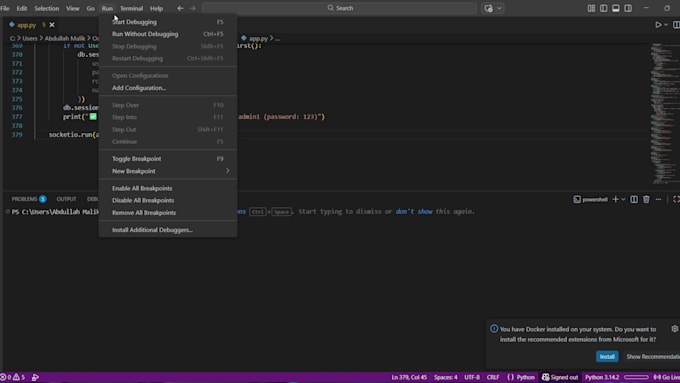The width and height of the screenshot is (680, 383).
Task: Expand the new terminal launch dropdown
Action: pos(623,200)
